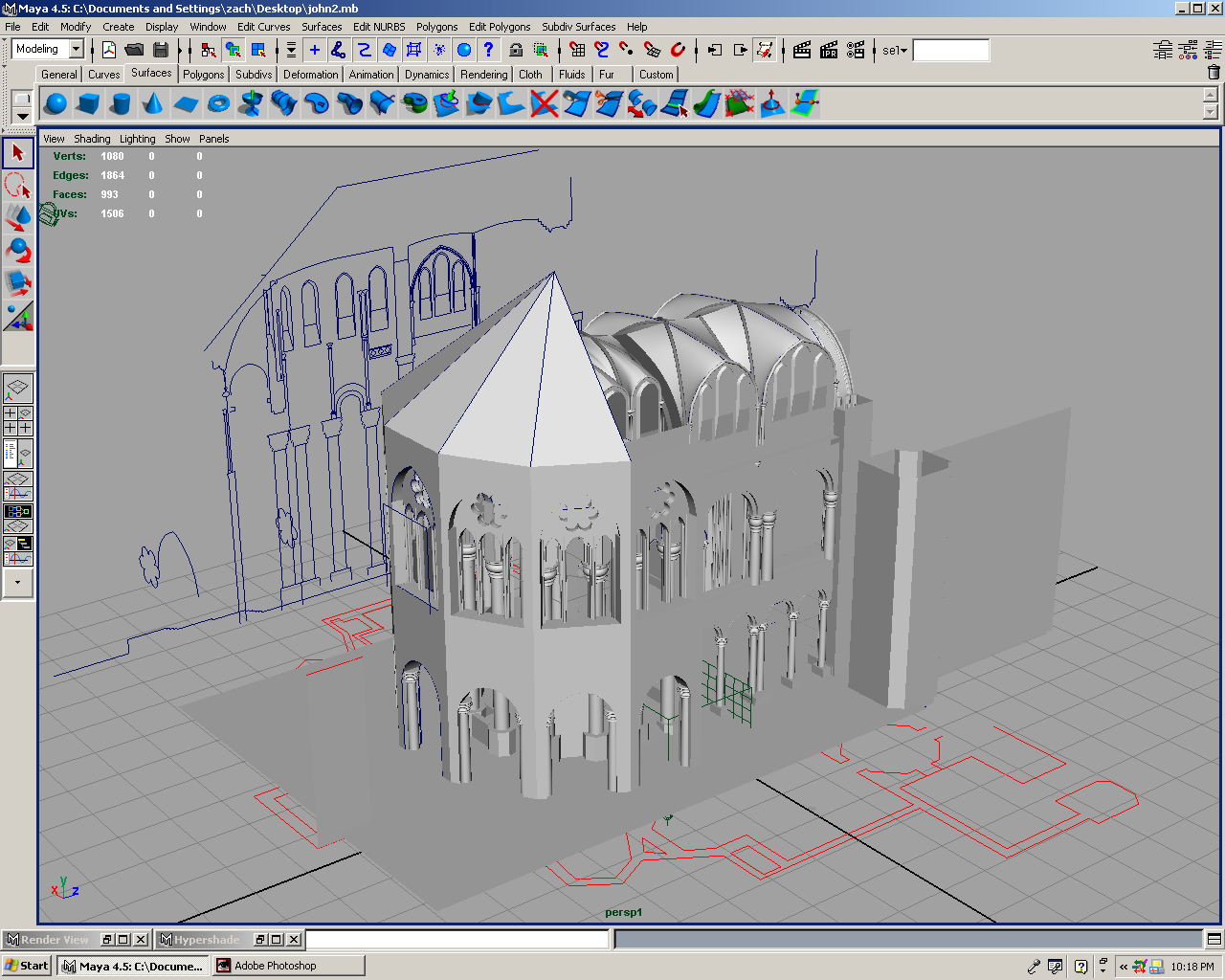Open the Edit NURBS menu
Image resolution: width=1225 pixels, height=980 pixels.
point(379,27)
